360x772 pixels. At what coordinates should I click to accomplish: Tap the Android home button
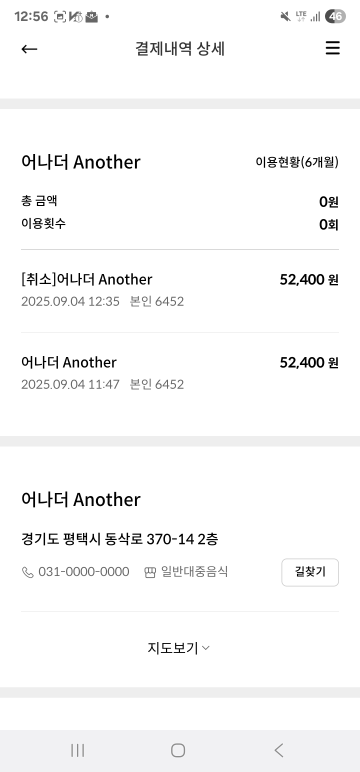click(178, 750)
